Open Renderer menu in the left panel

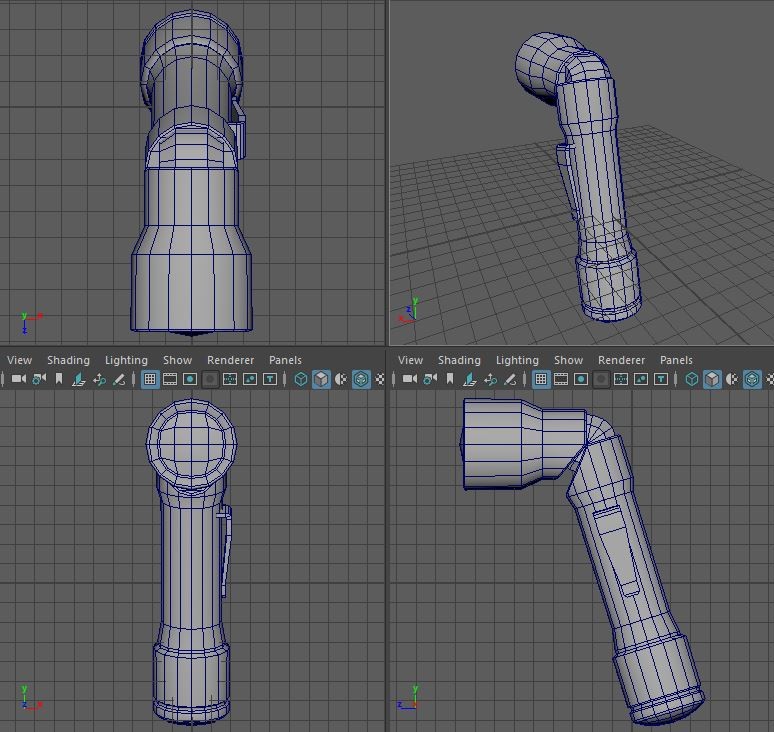click(230, 360)
